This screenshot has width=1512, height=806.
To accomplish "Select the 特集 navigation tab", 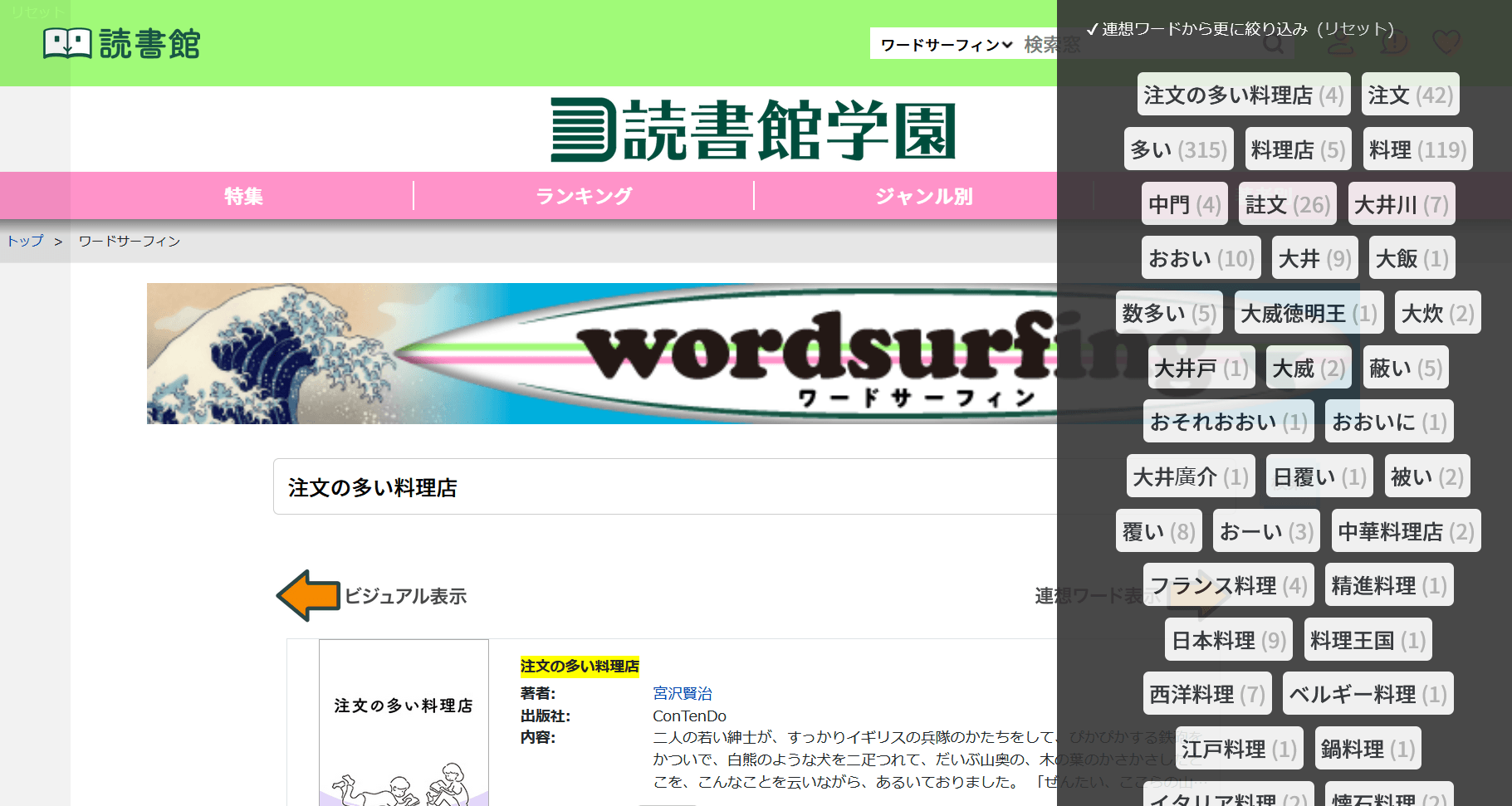I will tap(242, 196).
